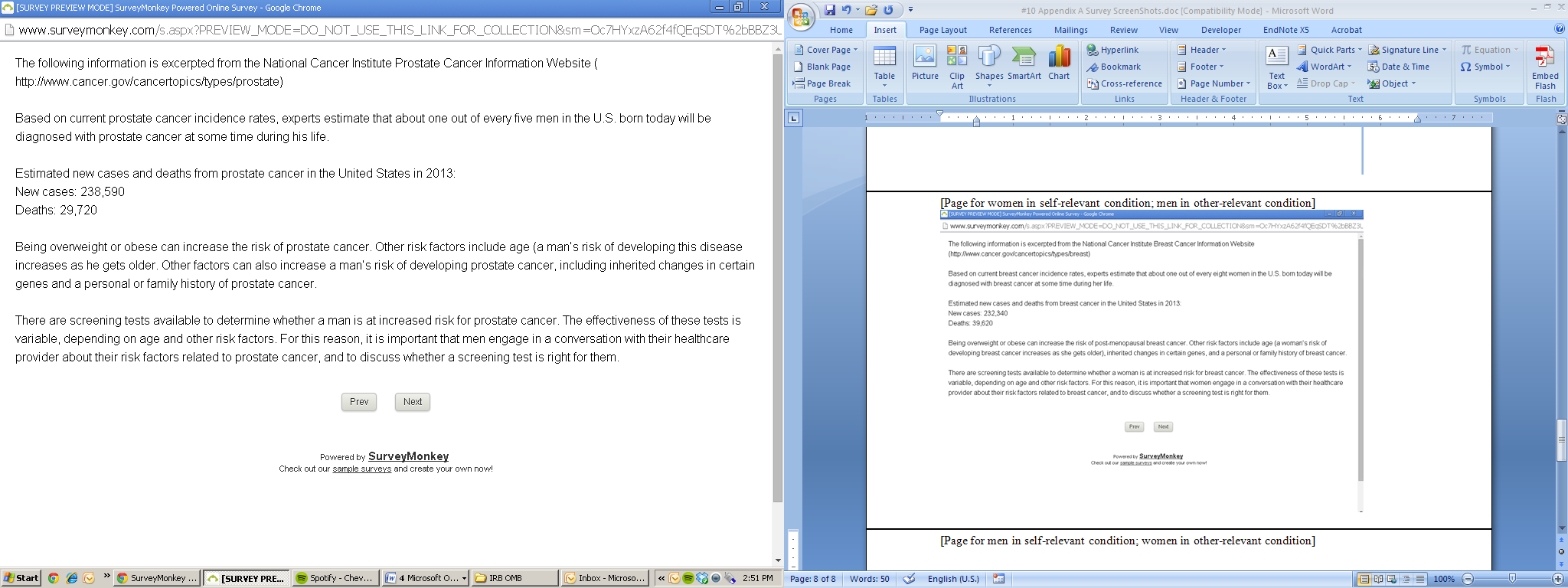Launch Chrome from the Quick Launch bar
The height and width of the screenshot is (588, 1568).
pyautogui.click(x=54, y=578)
